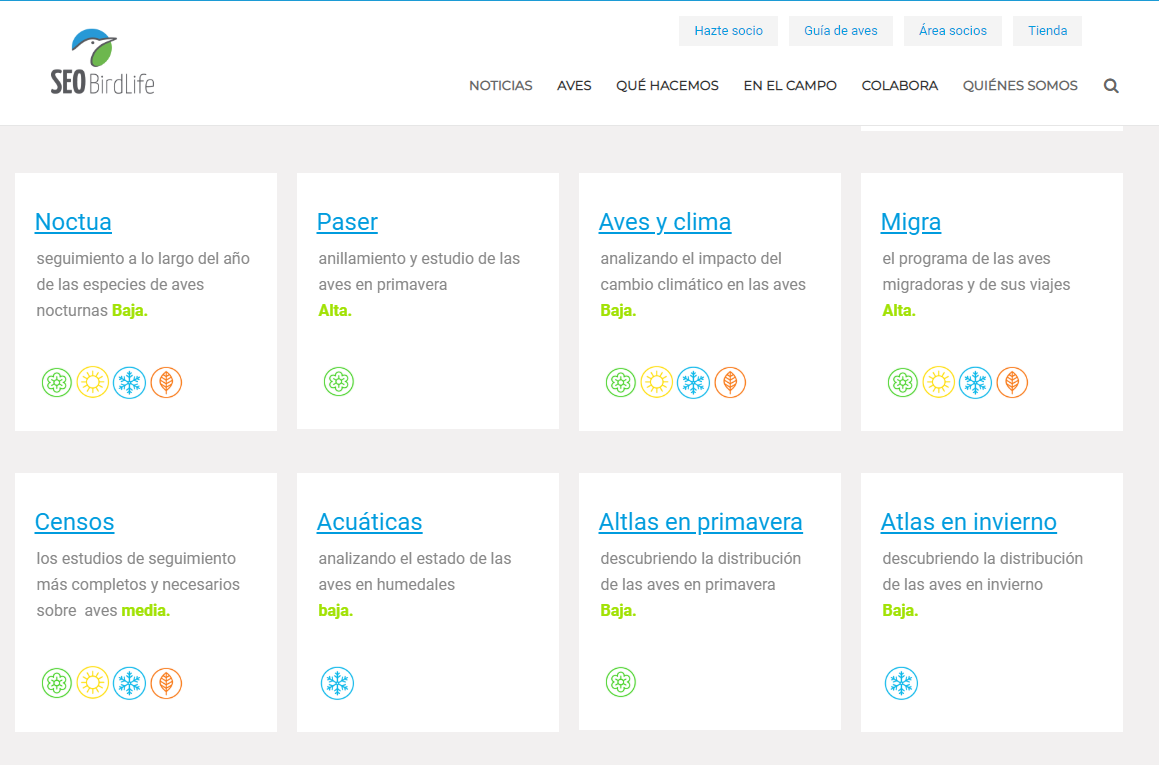Click the Guía de aves button
This screenshot has width=1159, height=765.
pos(841,31)
